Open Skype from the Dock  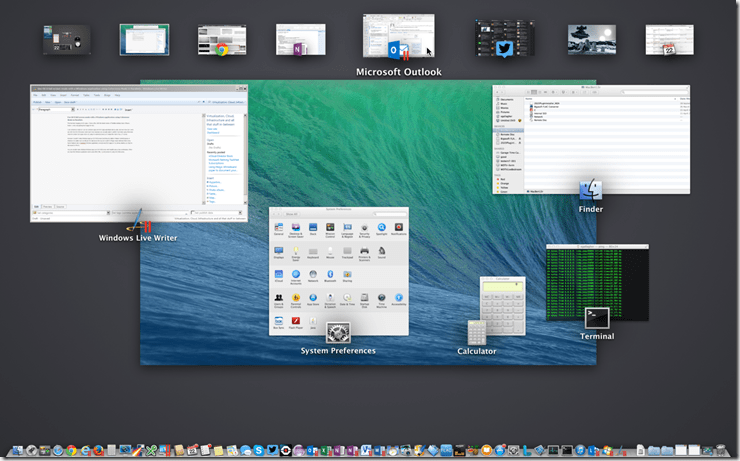[x=260, y=452]
